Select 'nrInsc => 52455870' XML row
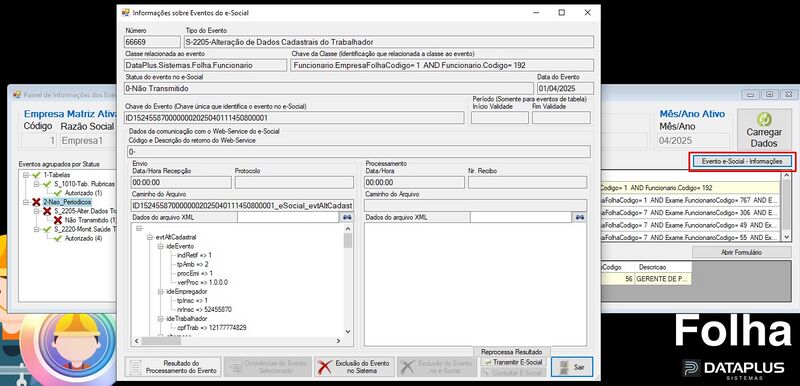Viewport: 800px width, 386px height. (x=204, y=310)
